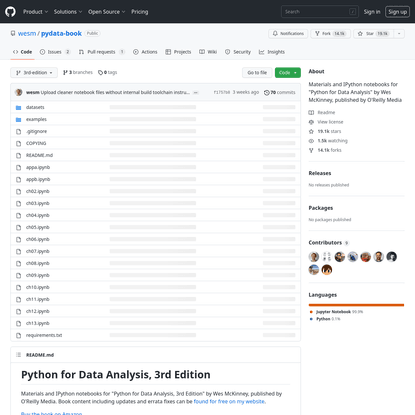Expand the Open Source menu
Screen dimensions: 415x415
pyautogui.click(x=106, y=12)
